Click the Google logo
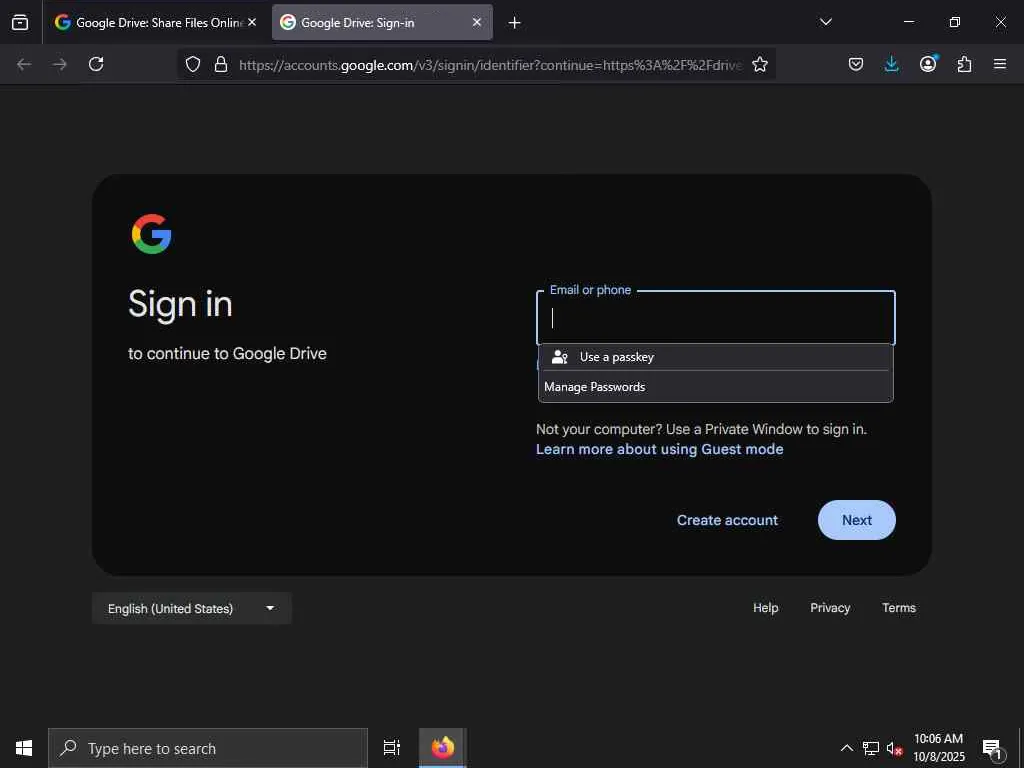1024x768 pixels. [x=152, y=234]
